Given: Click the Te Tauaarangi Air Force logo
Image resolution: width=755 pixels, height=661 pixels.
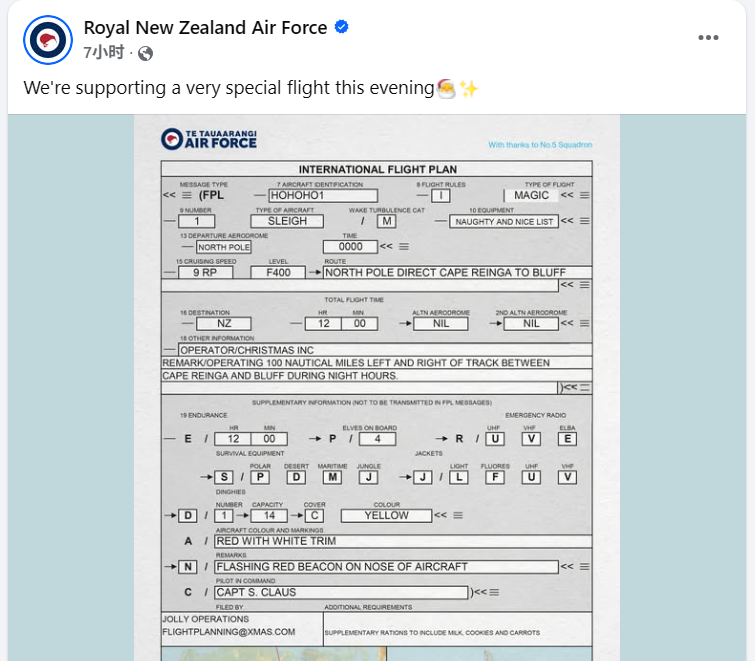Looking at the screenshot, I should [x=209, y=138].
